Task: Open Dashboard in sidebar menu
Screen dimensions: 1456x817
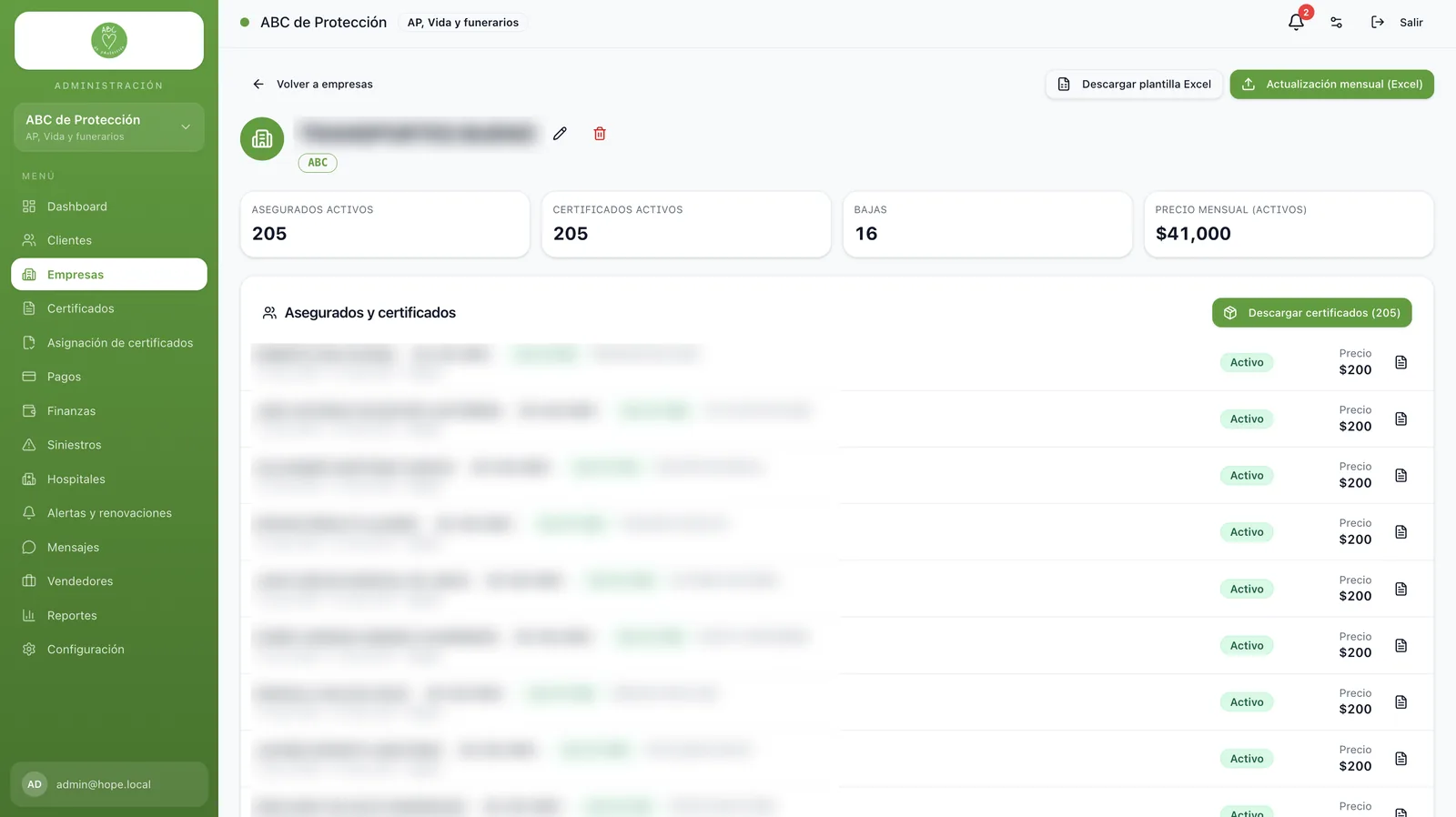Action: point(109,207)
